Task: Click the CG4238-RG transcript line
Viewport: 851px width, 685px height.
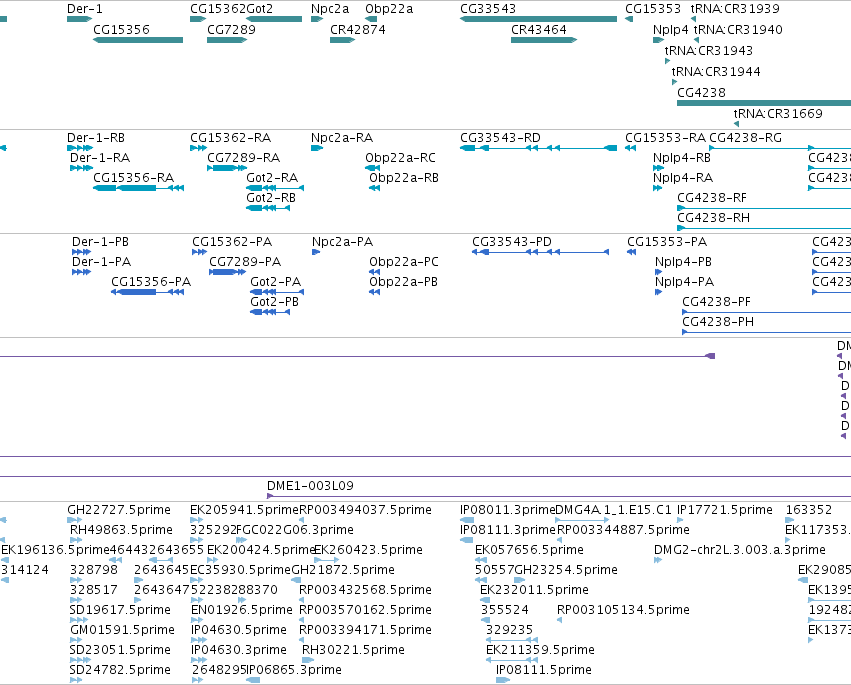Action: 780,148
